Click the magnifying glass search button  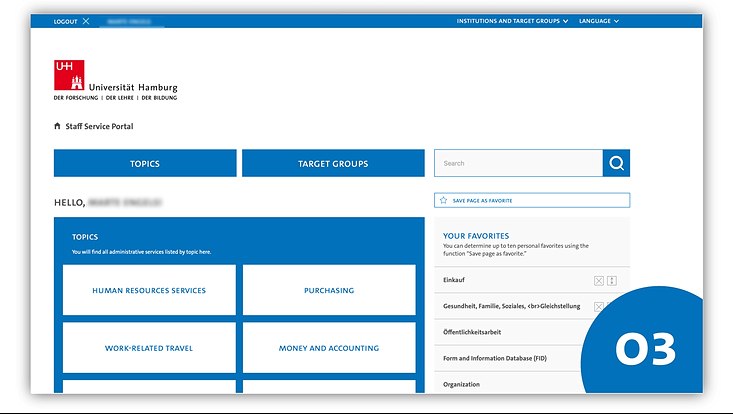(616, 163)
